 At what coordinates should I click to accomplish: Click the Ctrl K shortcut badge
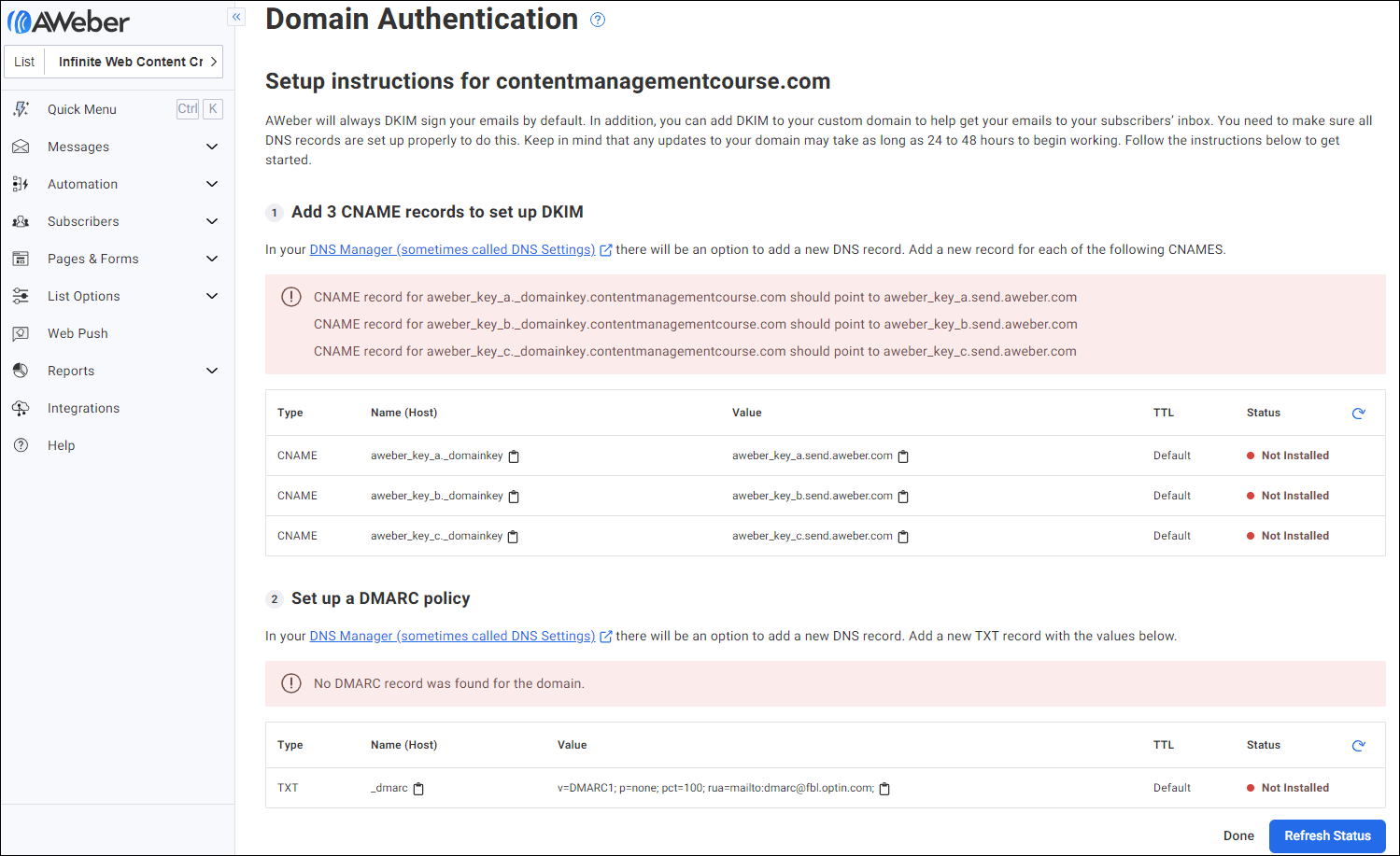pyautogui.click(x=199, y=108)
